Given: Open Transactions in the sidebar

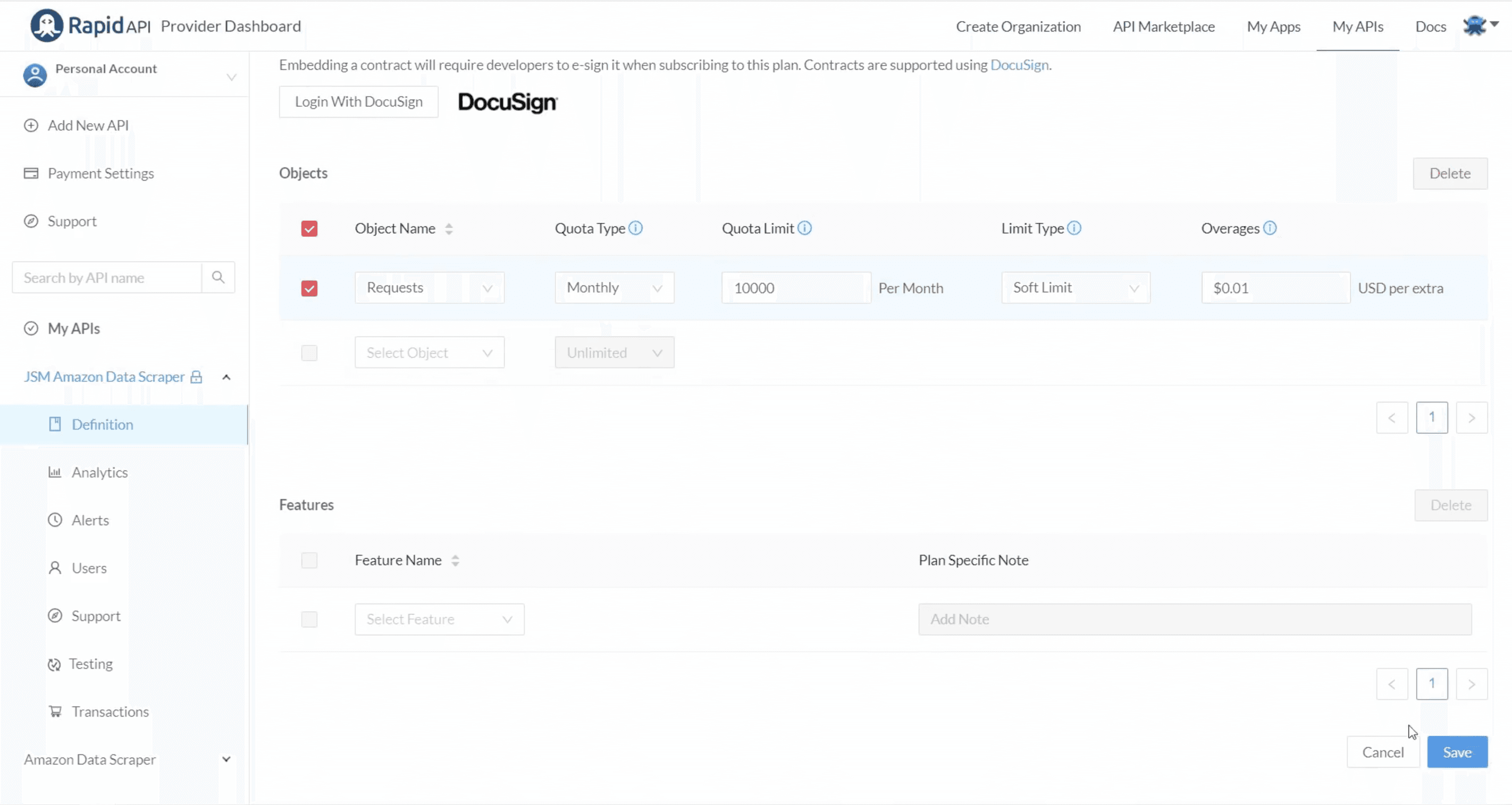Looking at the screenshot, I should tap(111, 711).
